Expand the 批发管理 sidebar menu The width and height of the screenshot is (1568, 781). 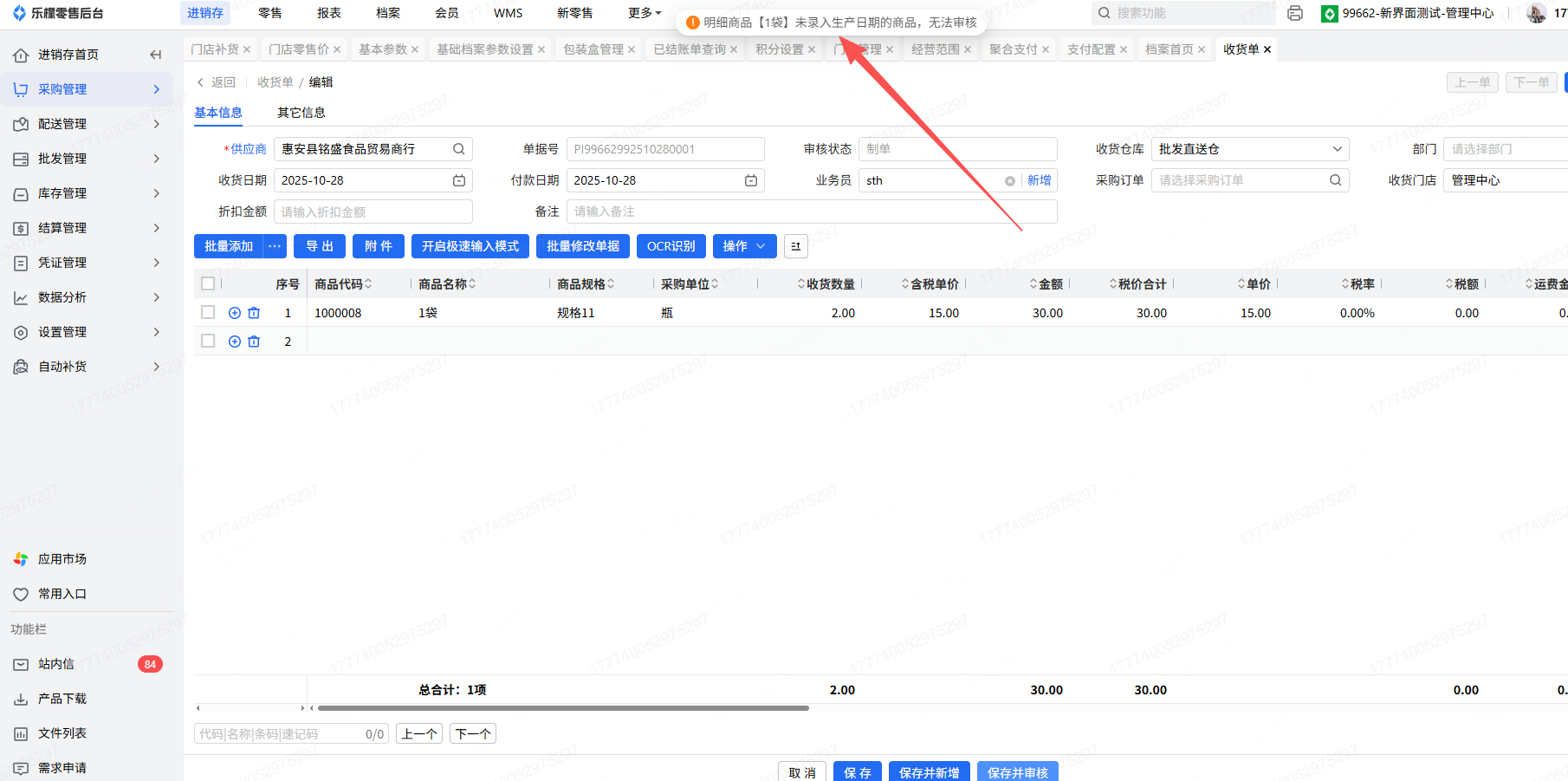coord(87,159)
